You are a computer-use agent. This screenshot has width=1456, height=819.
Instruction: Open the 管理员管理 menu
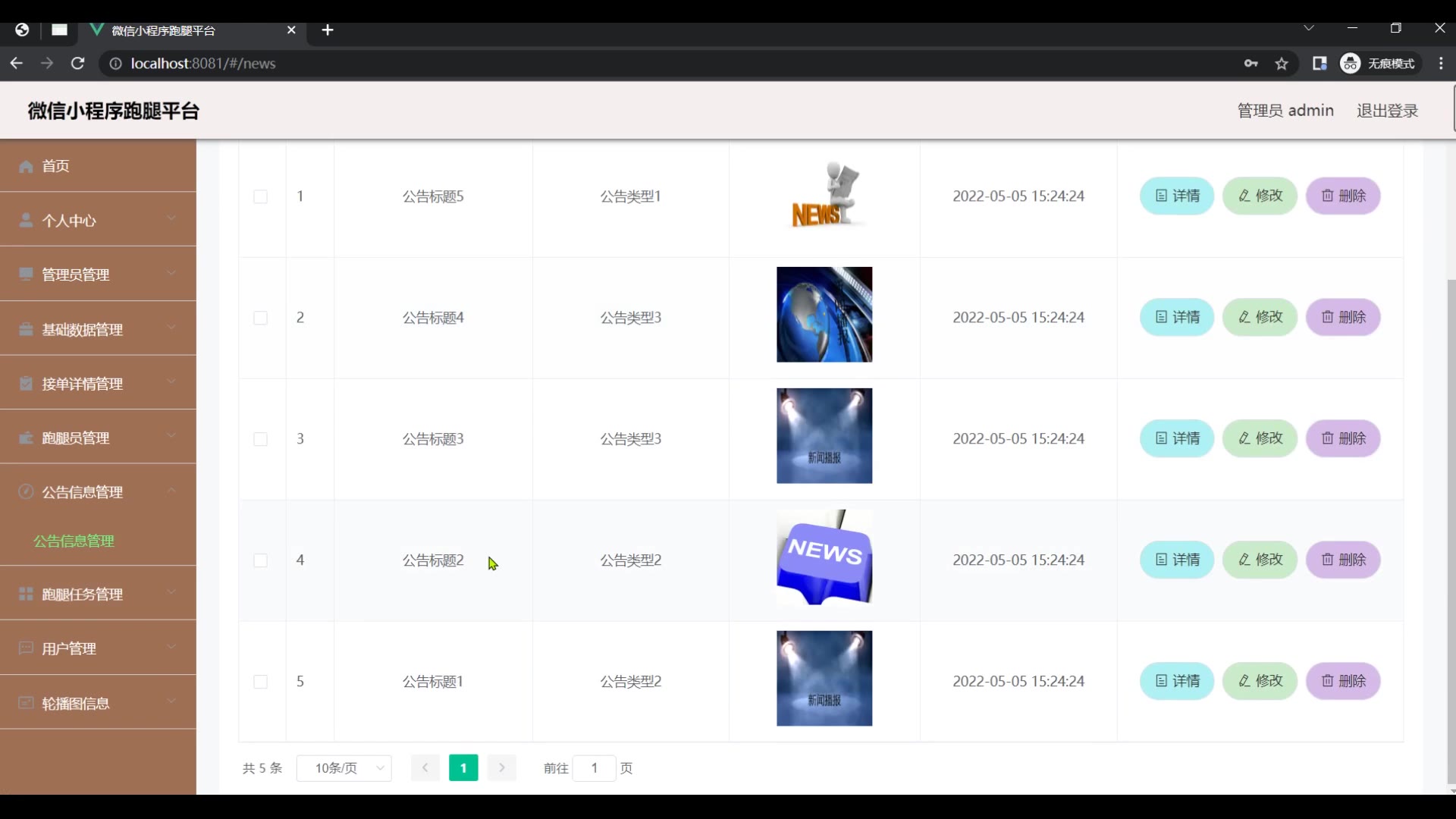click(x=98, y=275)
